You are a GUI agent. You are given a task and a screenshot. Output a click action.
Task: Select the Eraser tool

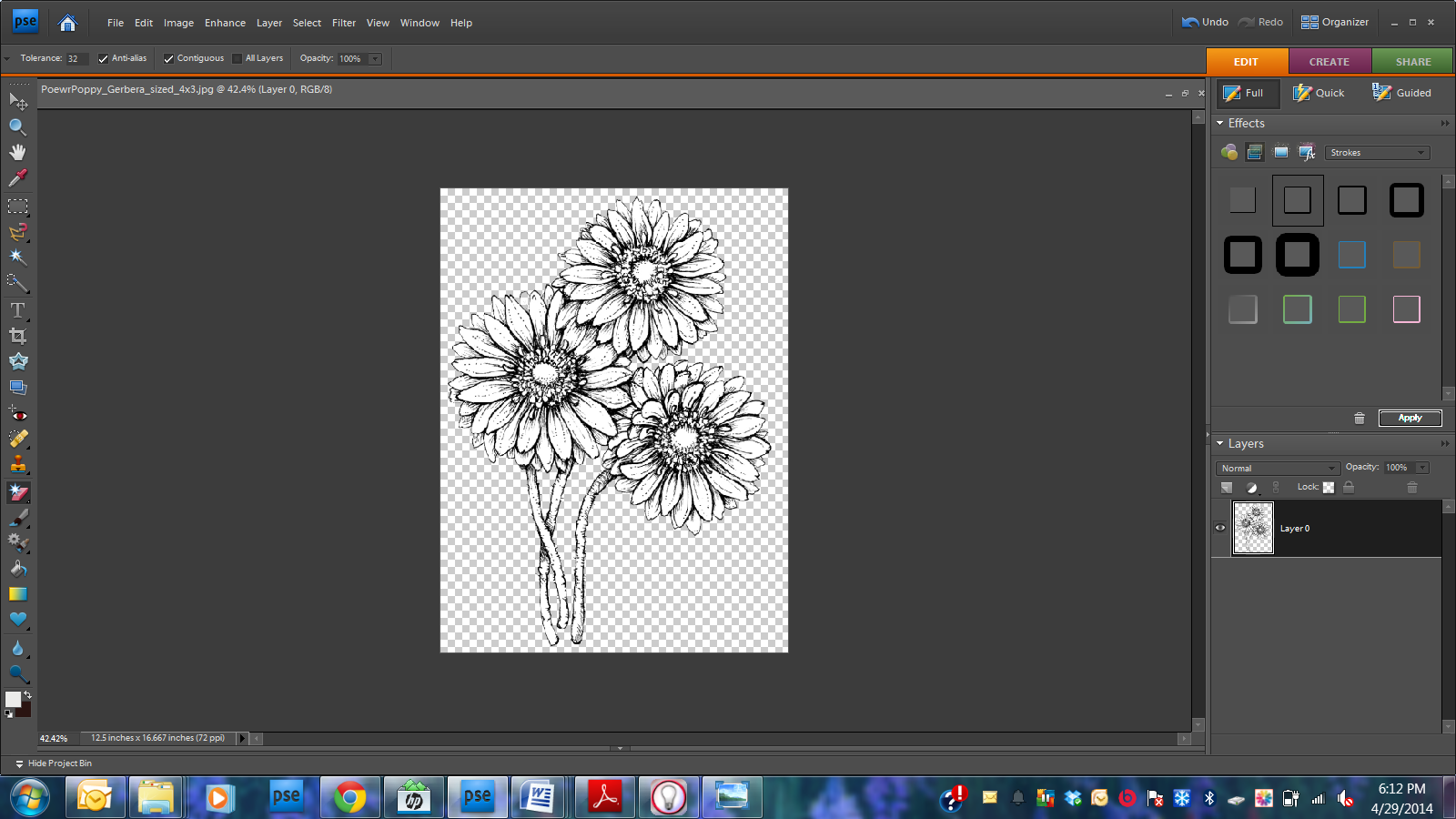[18, 491]
